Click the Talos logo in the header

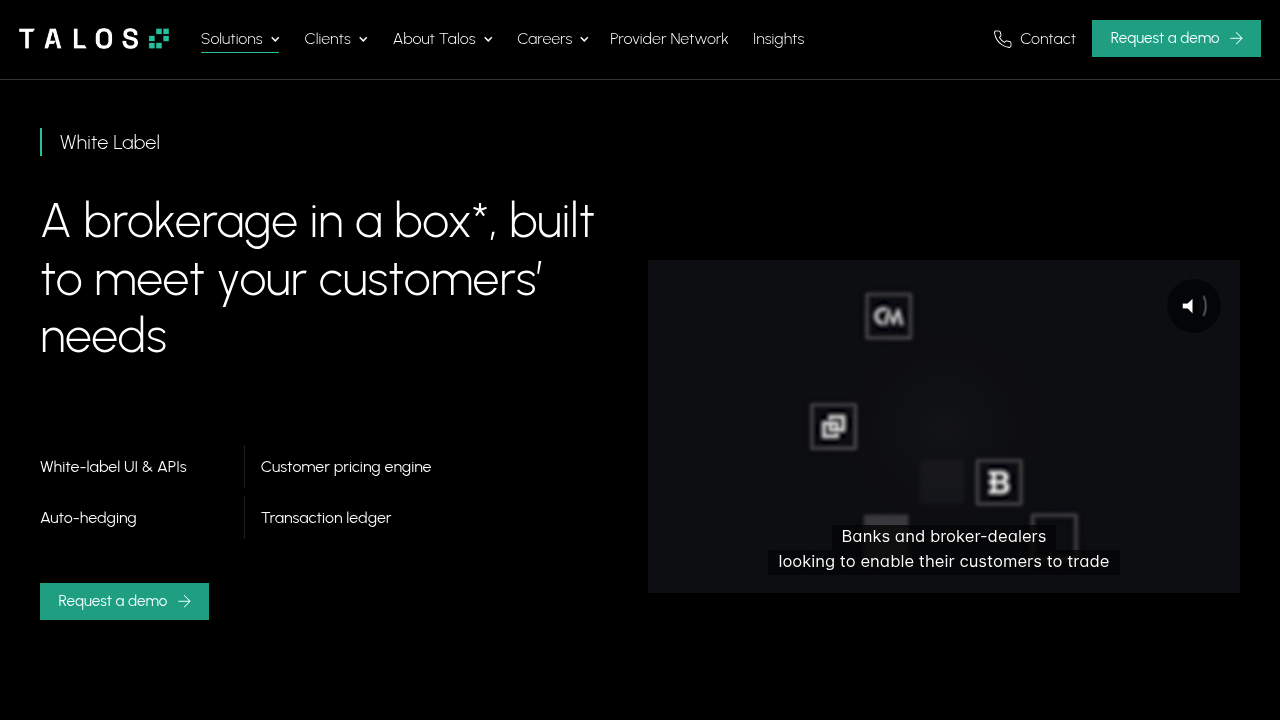94,39
